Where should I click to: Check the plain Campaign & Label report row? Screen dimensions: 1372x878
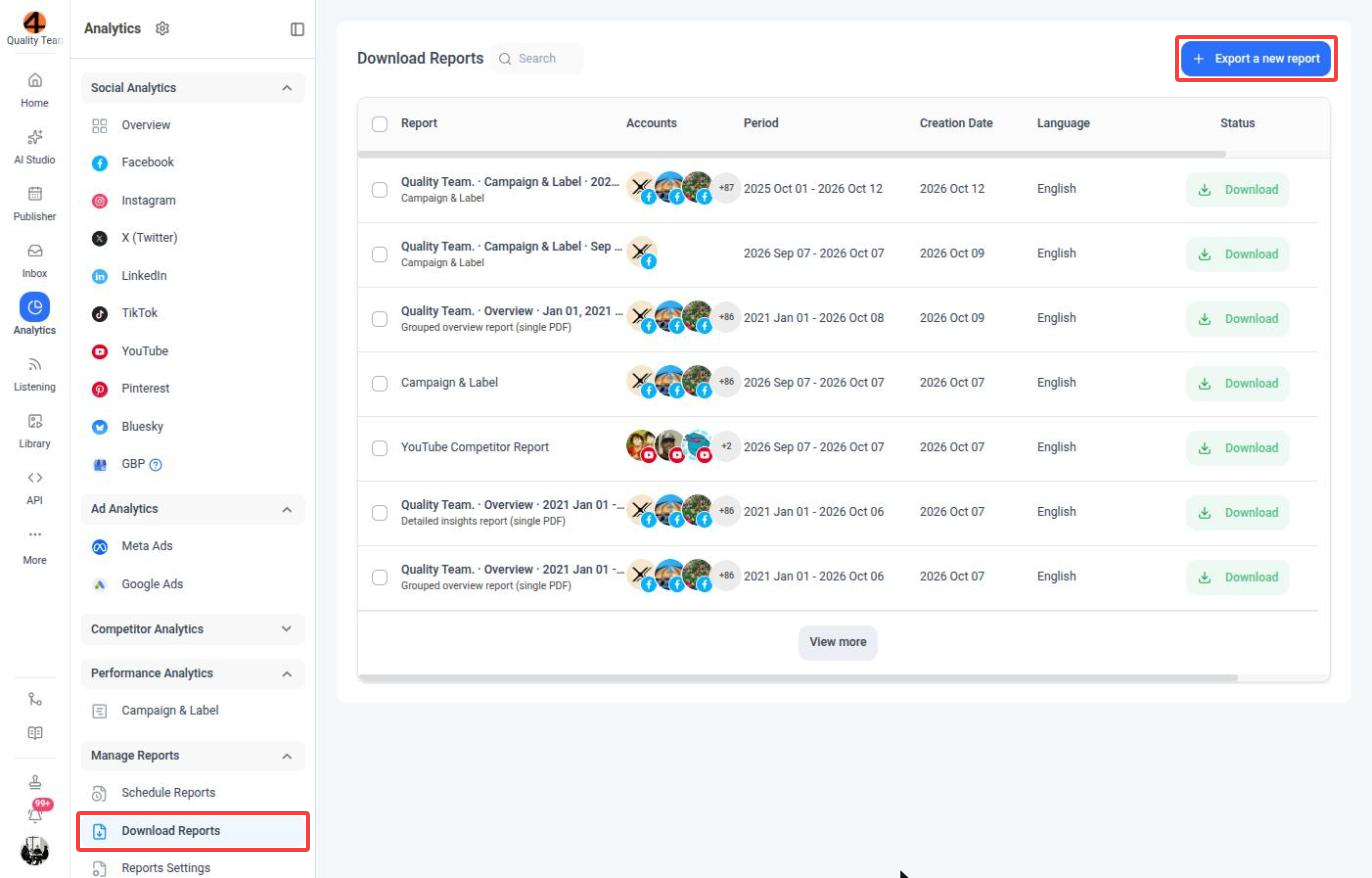pyautogui.click(x=380, y=383)
